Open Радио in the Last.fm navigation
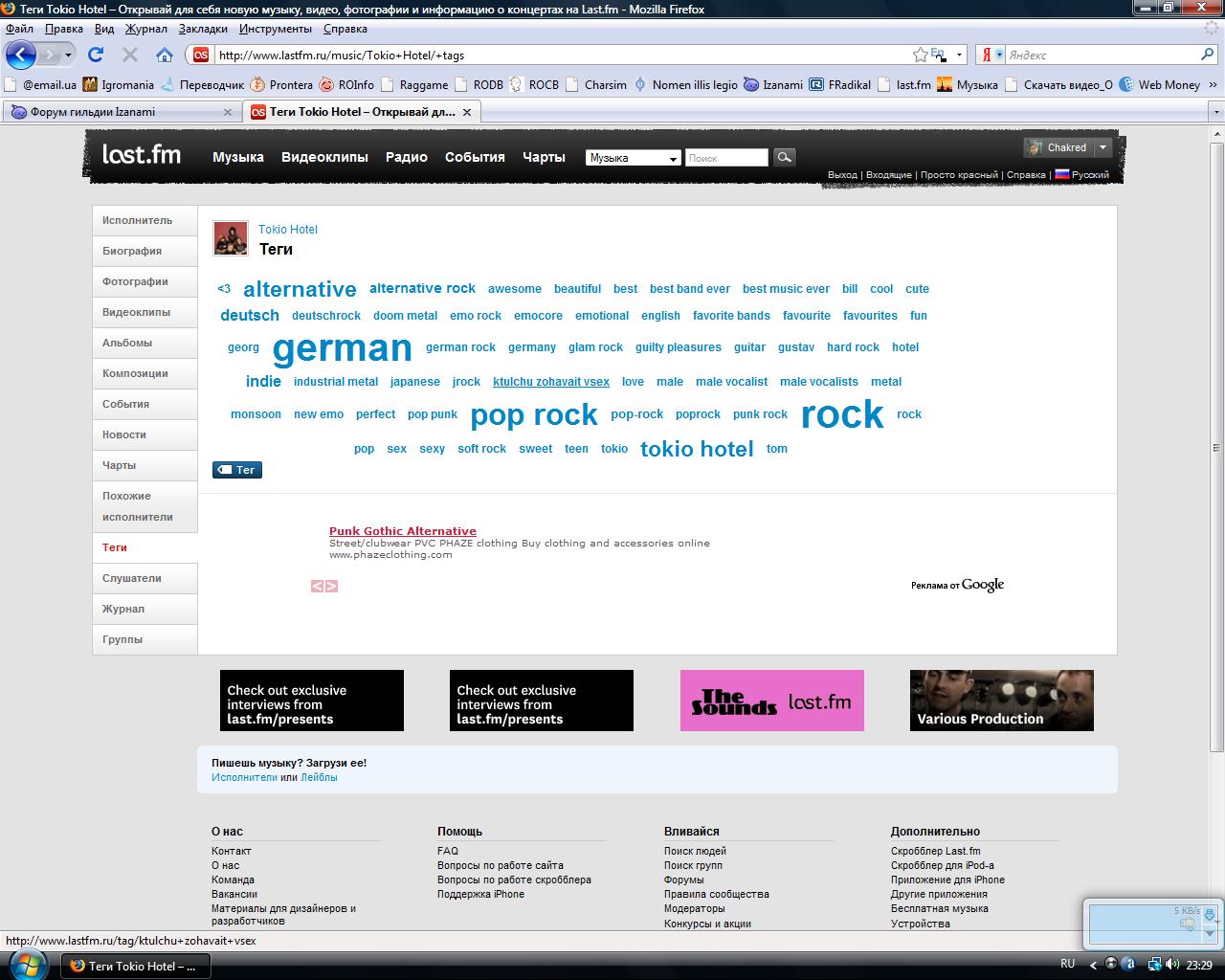1225x980 pixels. [407, 157]
